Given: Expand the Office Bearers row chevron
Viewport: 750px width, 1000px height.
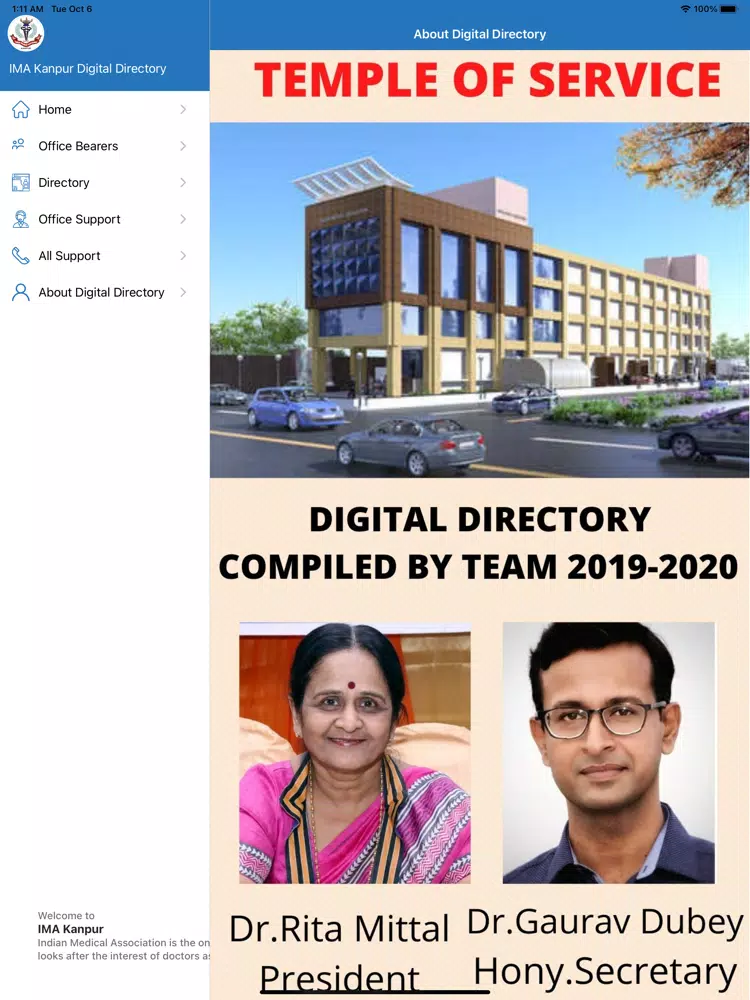Looking at the screenshot, I should tap(183, 146).
